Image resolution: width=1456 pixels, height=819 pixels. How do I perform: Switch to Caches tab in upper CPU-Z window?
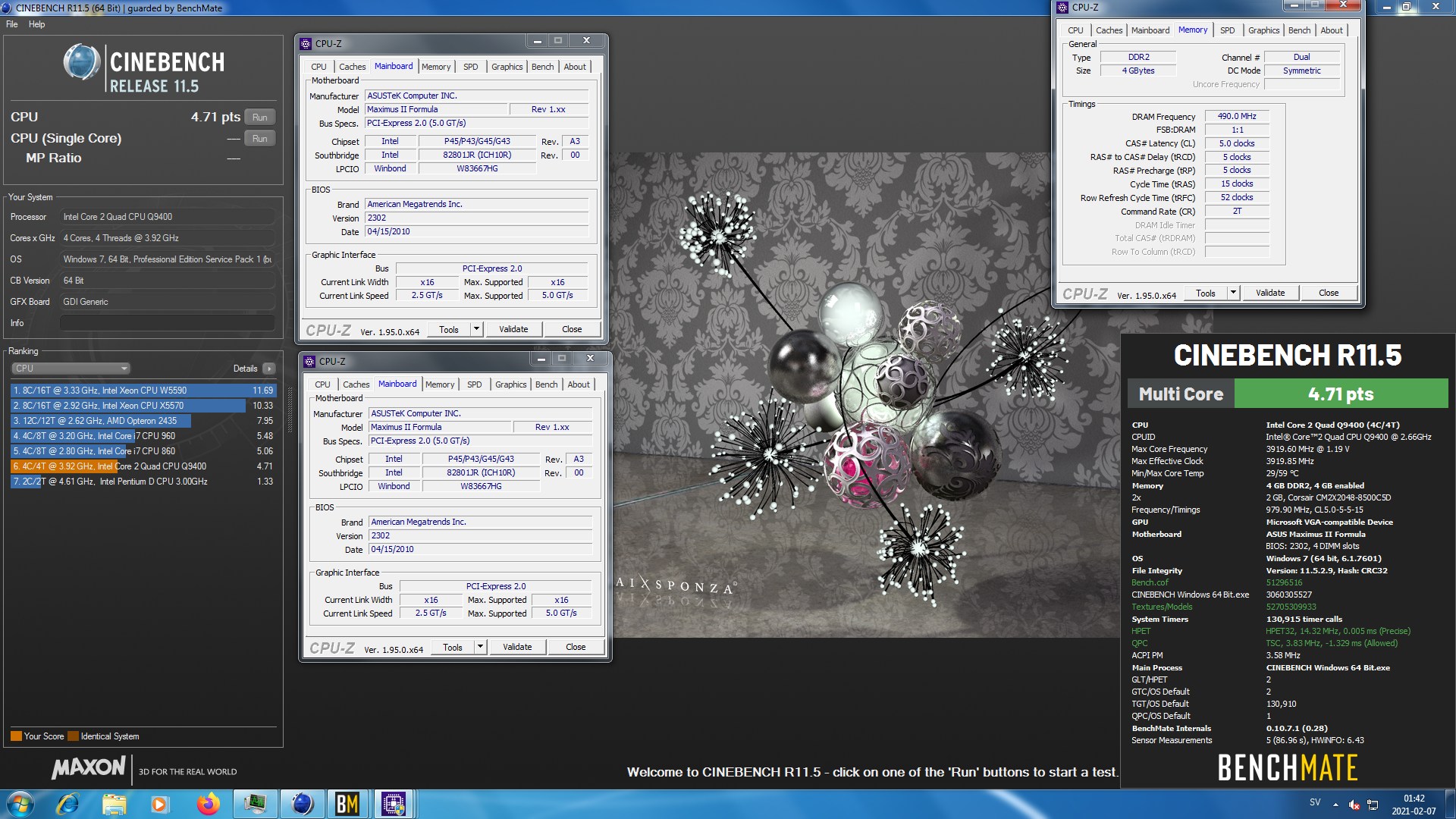point(352,67)
